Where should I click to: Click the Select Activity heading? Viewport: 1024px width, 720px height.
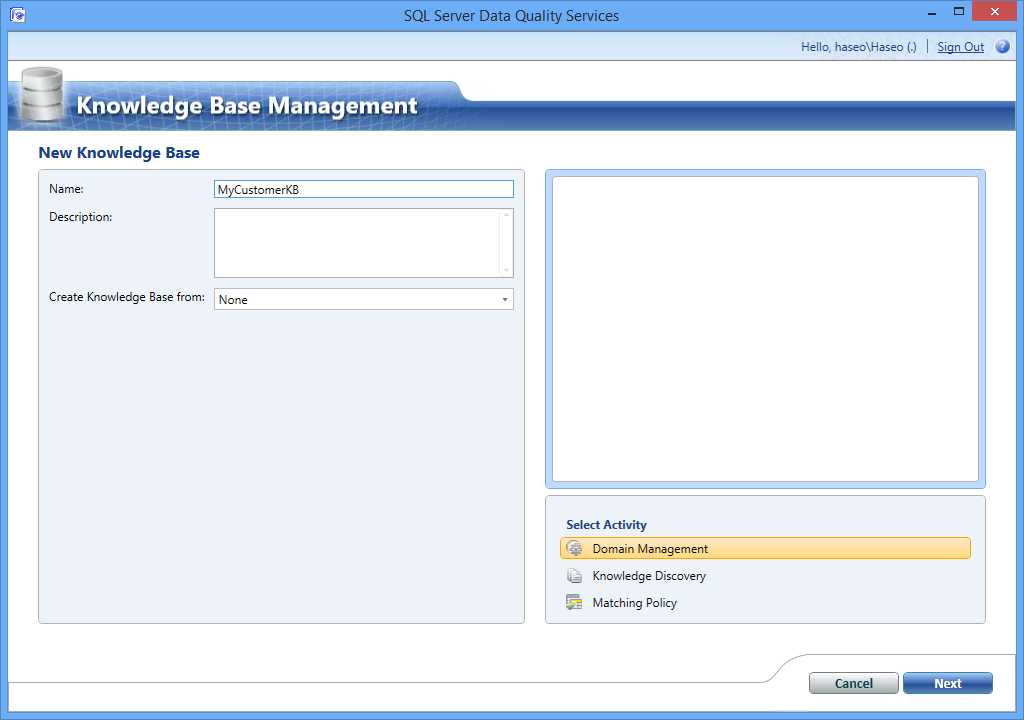pyautogui.click(x=606, y=525)
